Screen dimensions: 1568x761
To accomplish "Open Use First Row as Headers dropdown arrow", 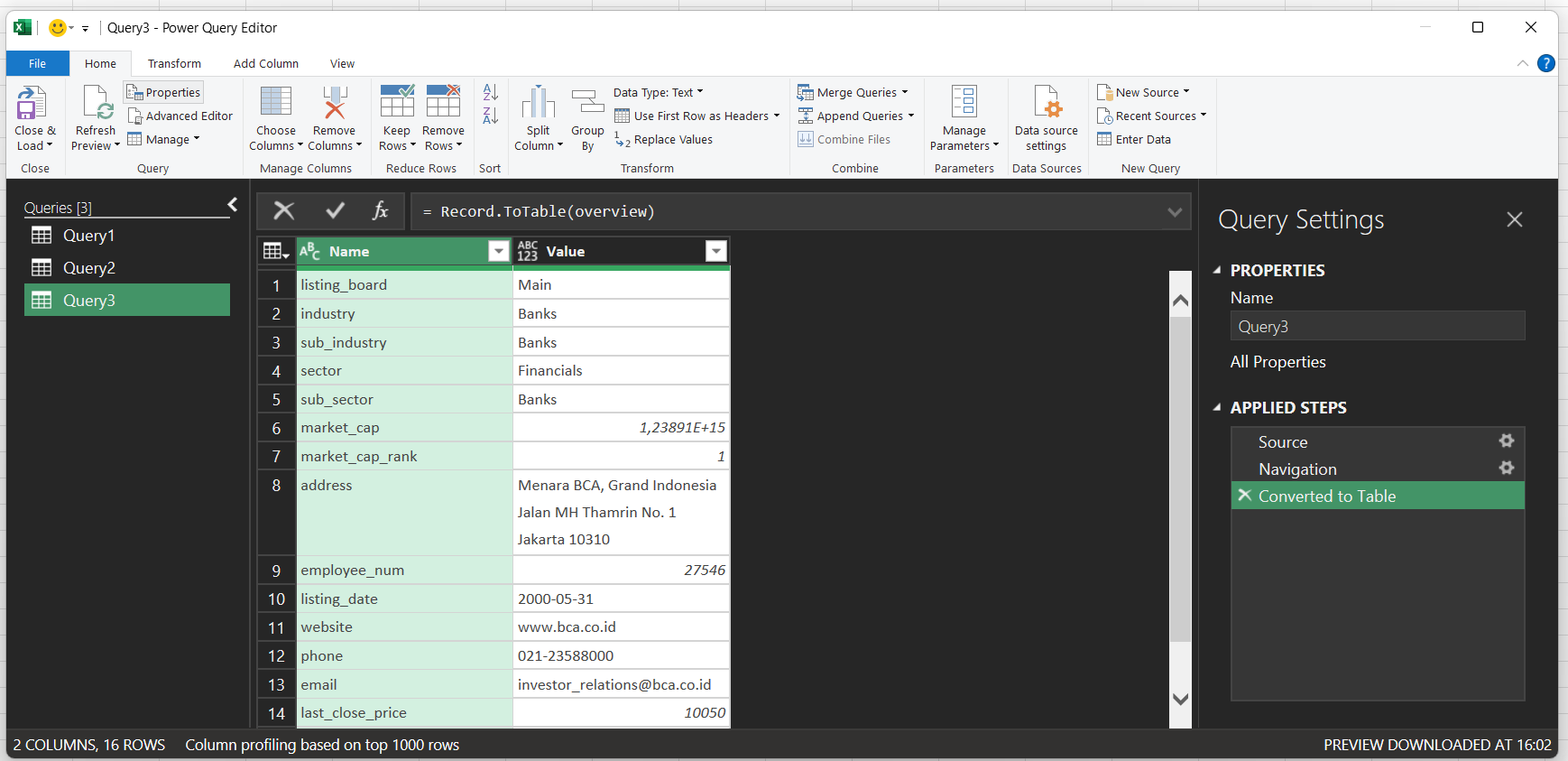I will [x=777, y=116].
